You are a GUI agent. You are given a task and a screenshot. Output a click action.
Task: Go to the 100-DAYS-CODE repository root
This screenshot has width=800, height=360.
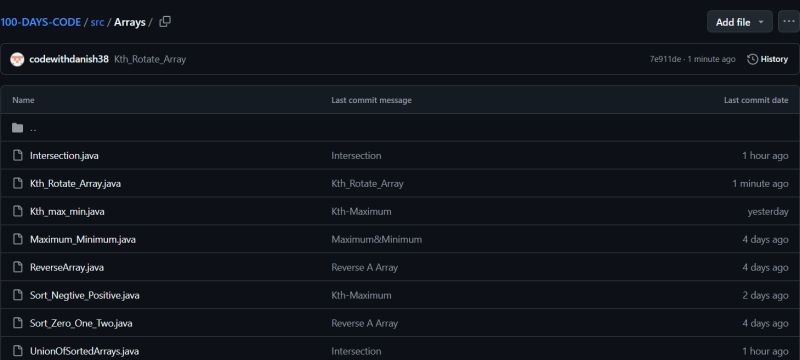click(x=40, y=22)
